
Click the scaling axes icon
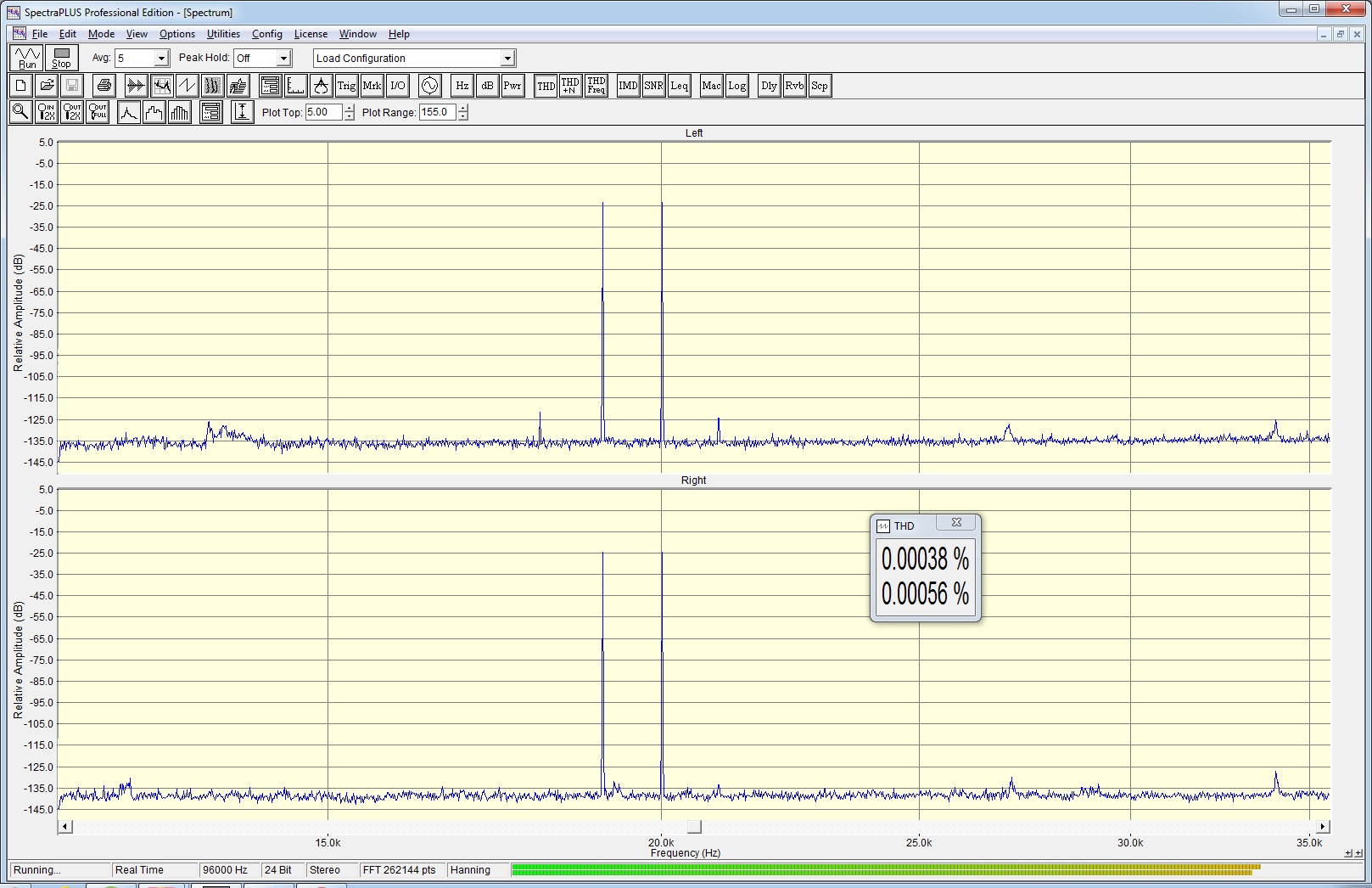pos(295,86)
